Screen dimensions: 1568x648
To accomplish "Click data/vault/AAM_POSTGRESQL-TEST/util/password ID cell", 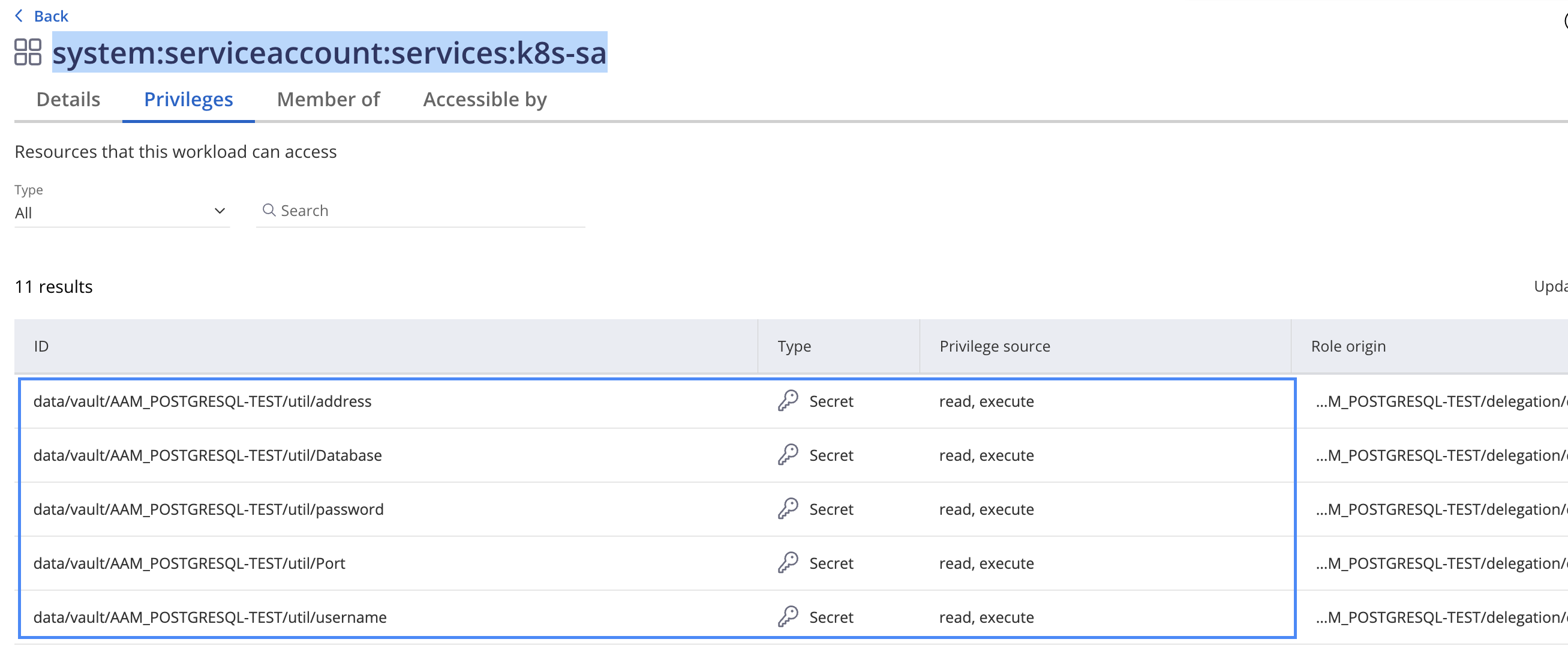I will [x=208, y=510].
